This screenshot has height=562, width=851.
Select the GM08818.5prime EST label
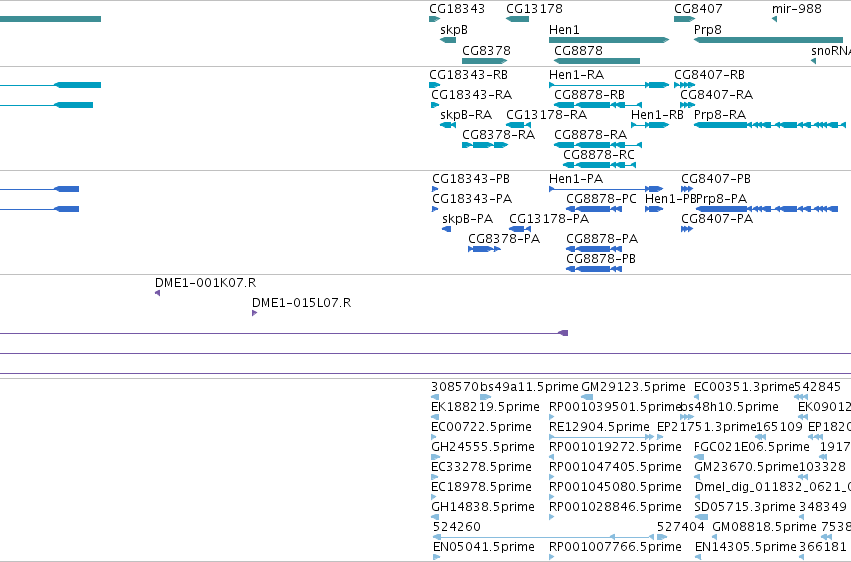pos(764,527)
